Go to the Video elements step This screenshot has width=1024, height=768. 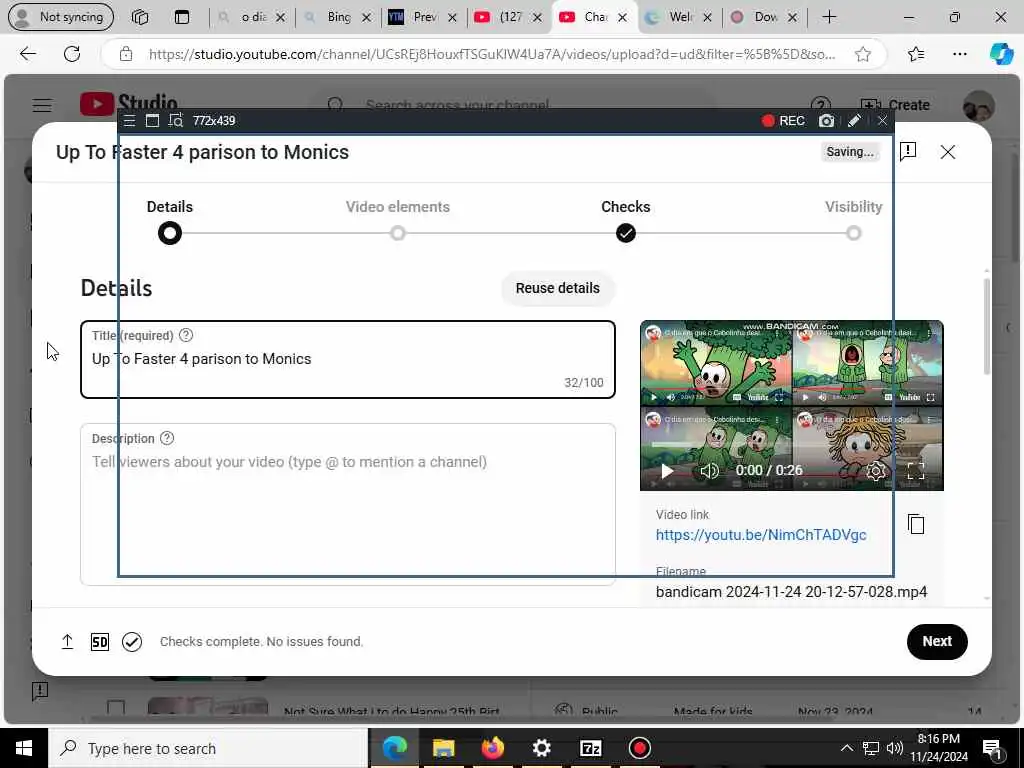[398, 221]
